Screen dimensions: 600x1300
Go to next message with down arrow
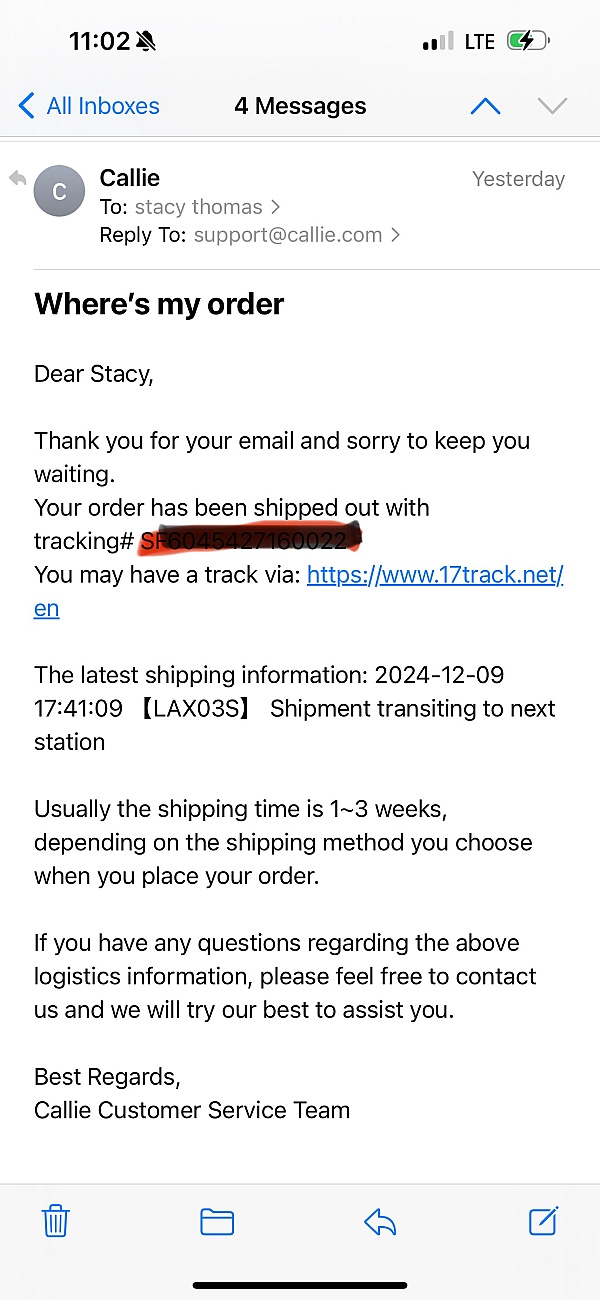[552, 106]
